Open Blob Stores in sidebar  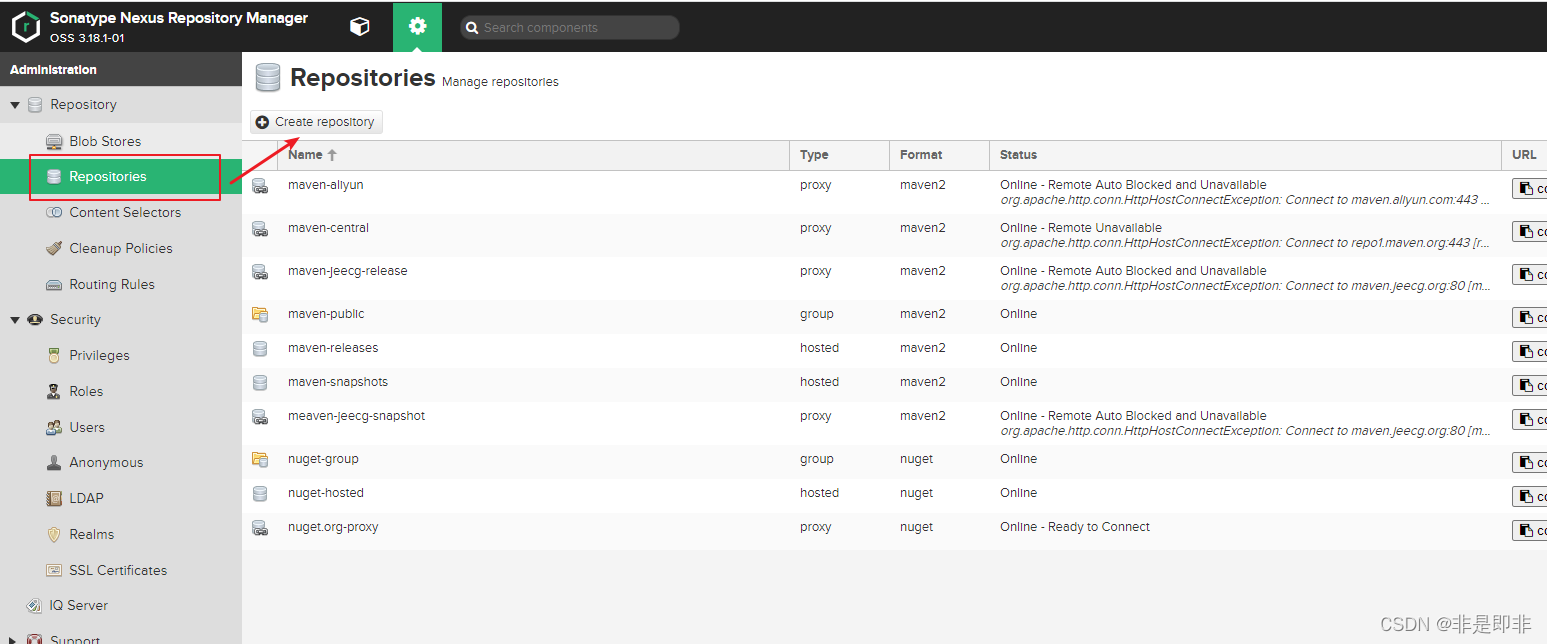pos(105,141)
